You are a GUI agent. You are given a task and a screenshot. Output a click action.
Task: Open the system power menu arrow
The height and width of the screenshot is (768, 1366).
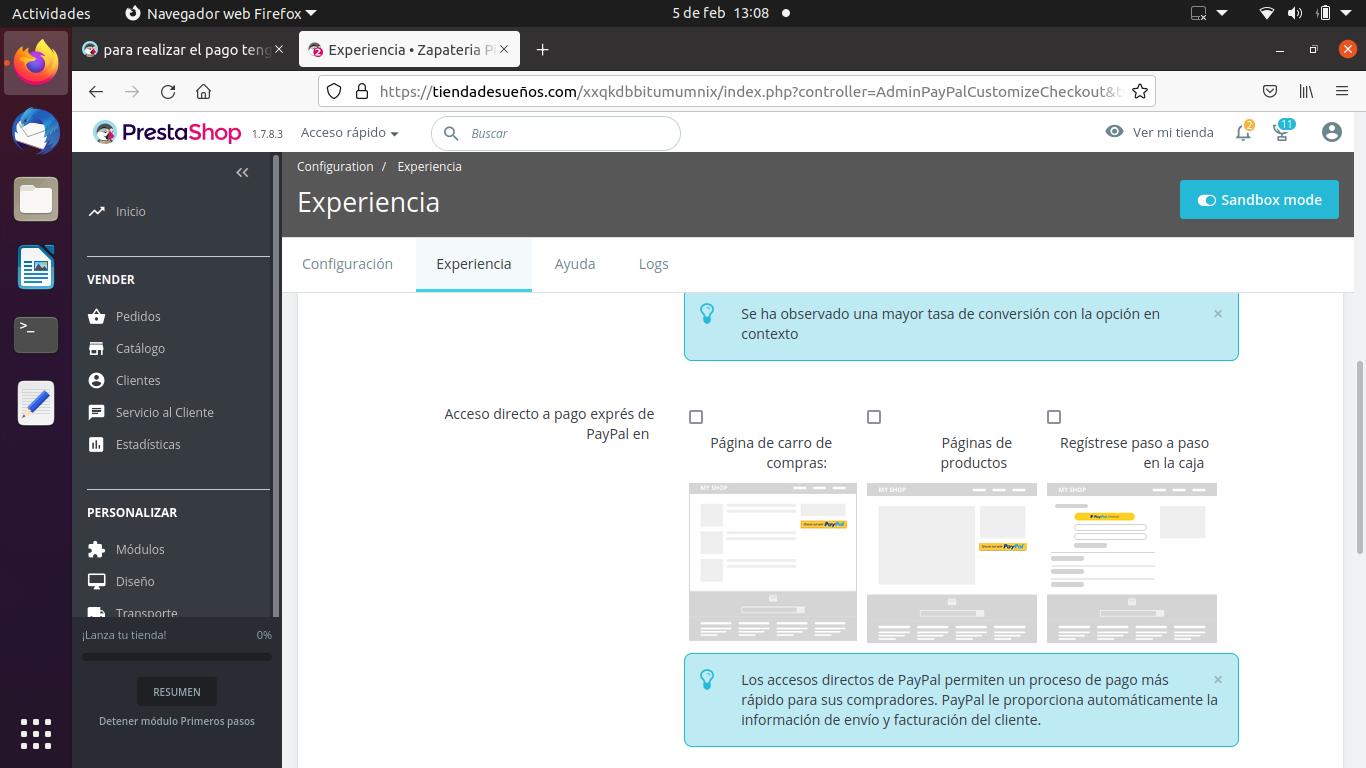tap(1345, 13)
